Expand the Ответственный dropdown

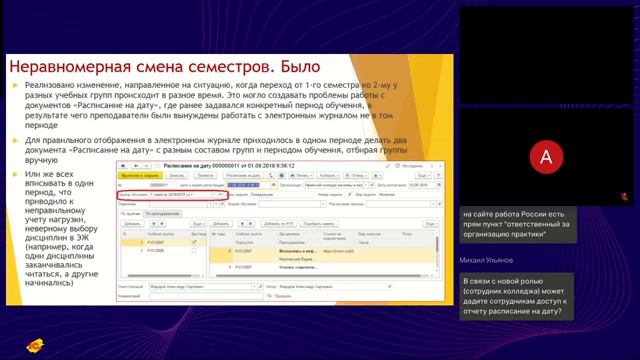[x=254, y=287]
